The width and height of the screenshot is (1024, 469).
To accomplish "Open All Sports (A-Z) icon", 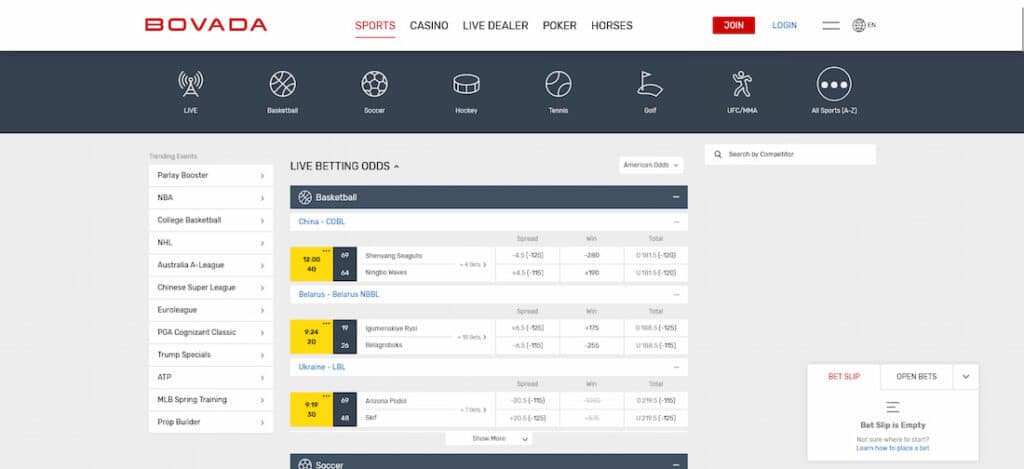I will tap(834, 84).
